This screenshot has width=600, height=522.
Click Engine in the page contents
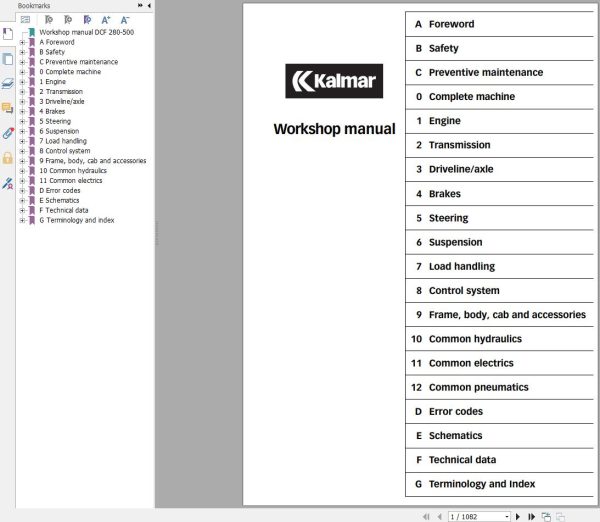click(x=445, y=121)
